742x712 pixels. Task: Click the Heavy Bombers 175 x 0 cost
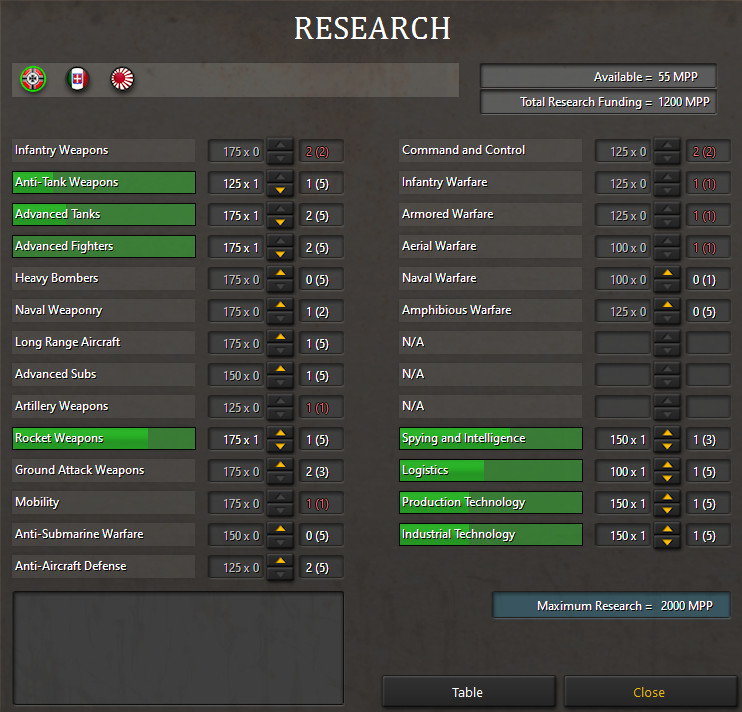pyautogui.click(x=236, y=280)
